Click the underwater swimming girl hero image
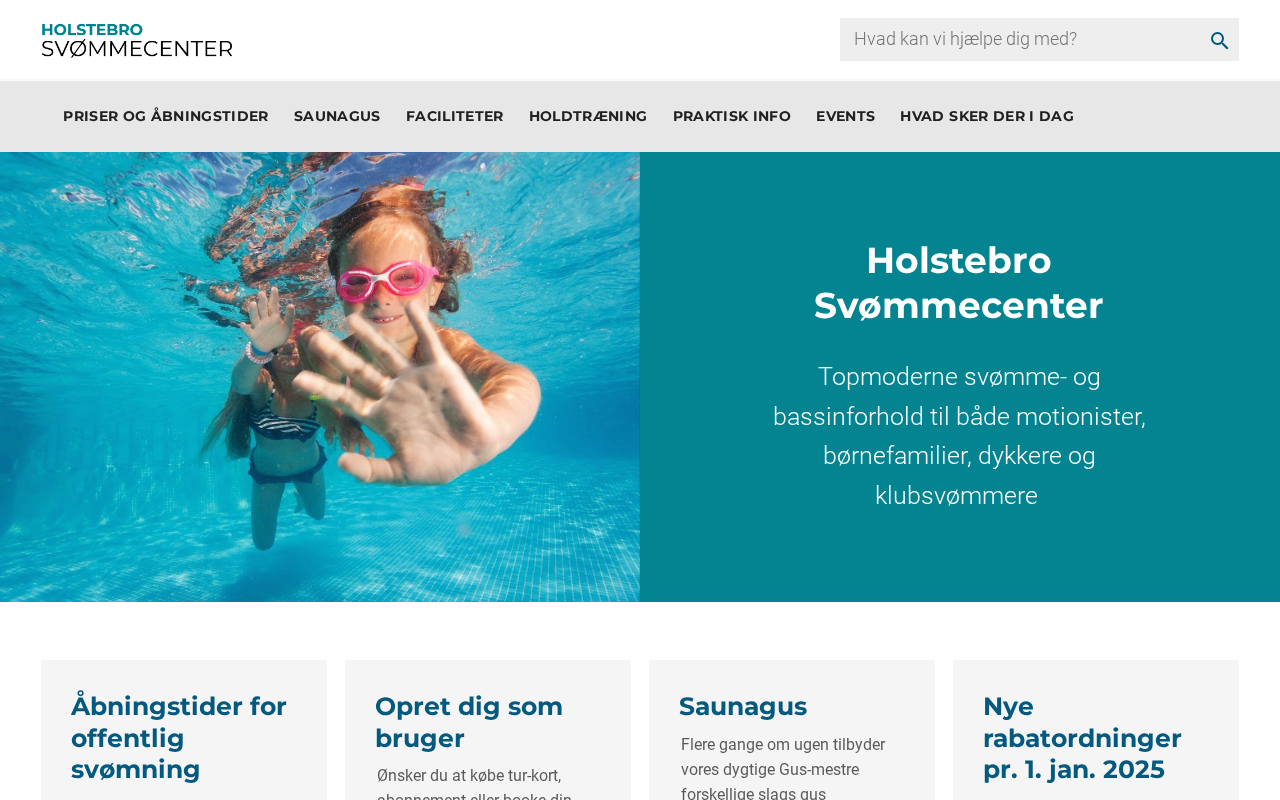This screenshot has width=1280, height=800. click(x=320, y=377)
